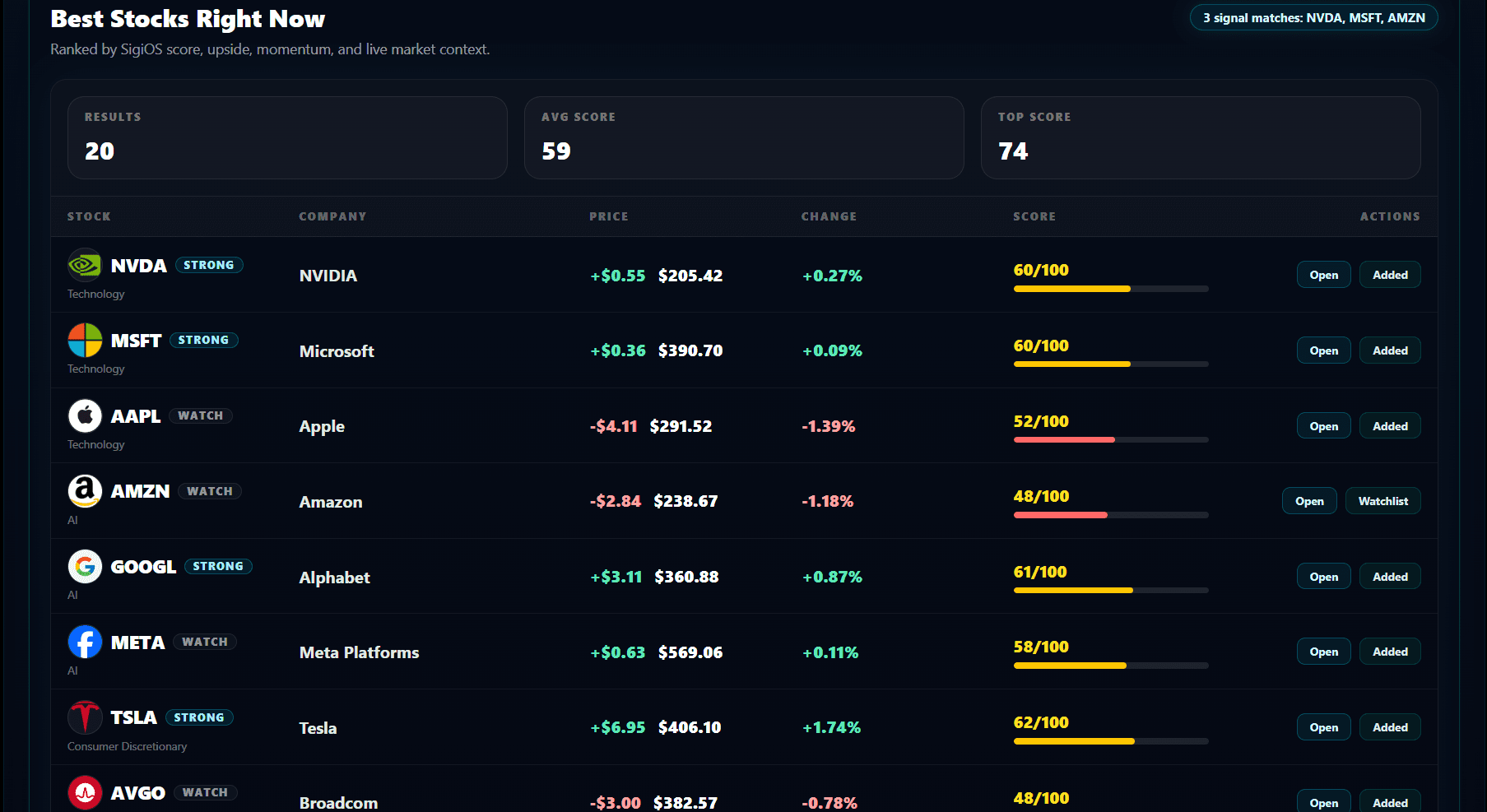Click the SCORE column header
Image resolution: width=1487 pixels, height=812 pixels.
pos(1034,216)
